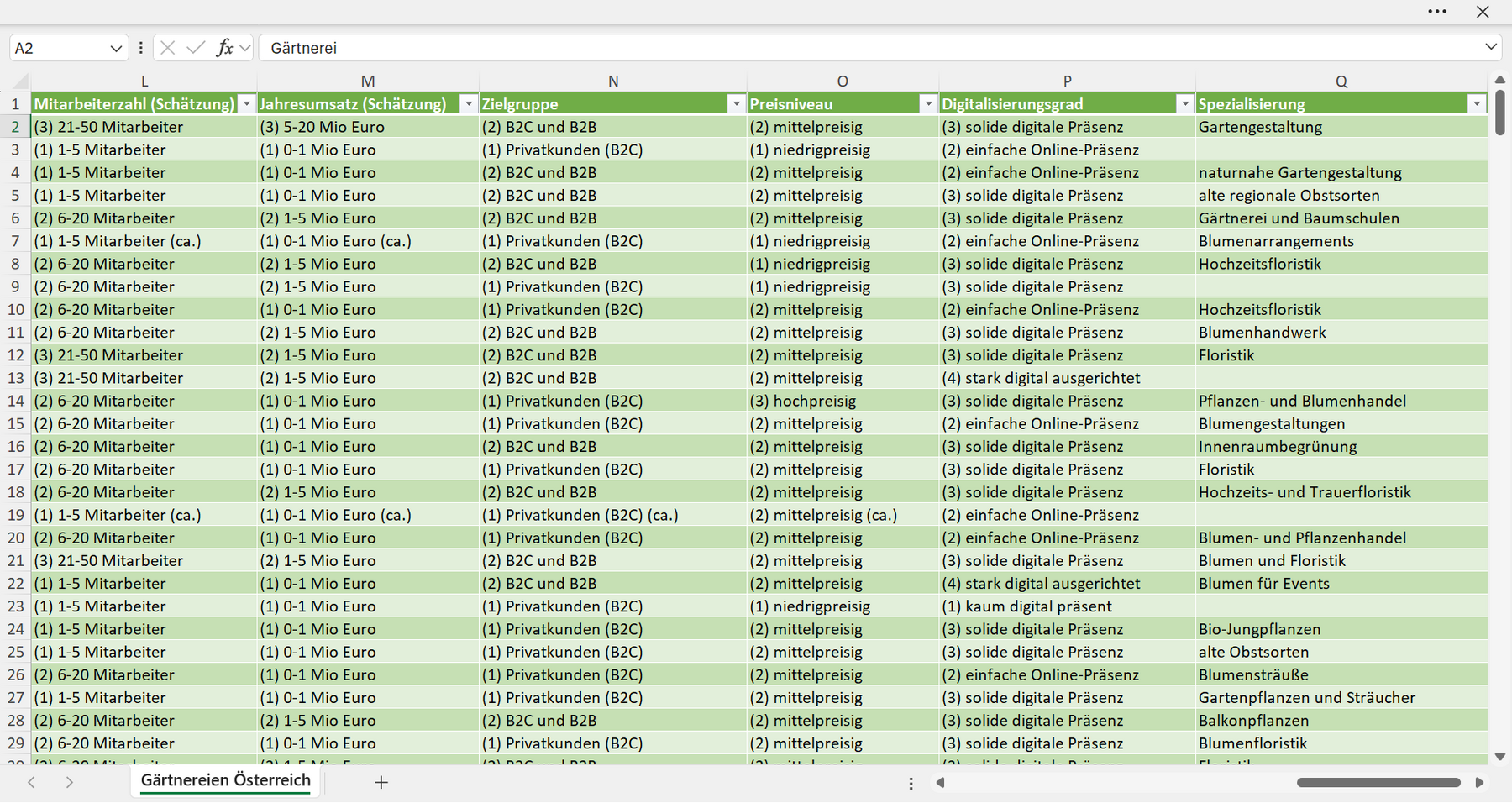Image resolution: width=1512 pixels, height=803 pixels.
Task: Click the confirm entry checkmark icon
Action: pyautogui.click(x=196, y=48)
